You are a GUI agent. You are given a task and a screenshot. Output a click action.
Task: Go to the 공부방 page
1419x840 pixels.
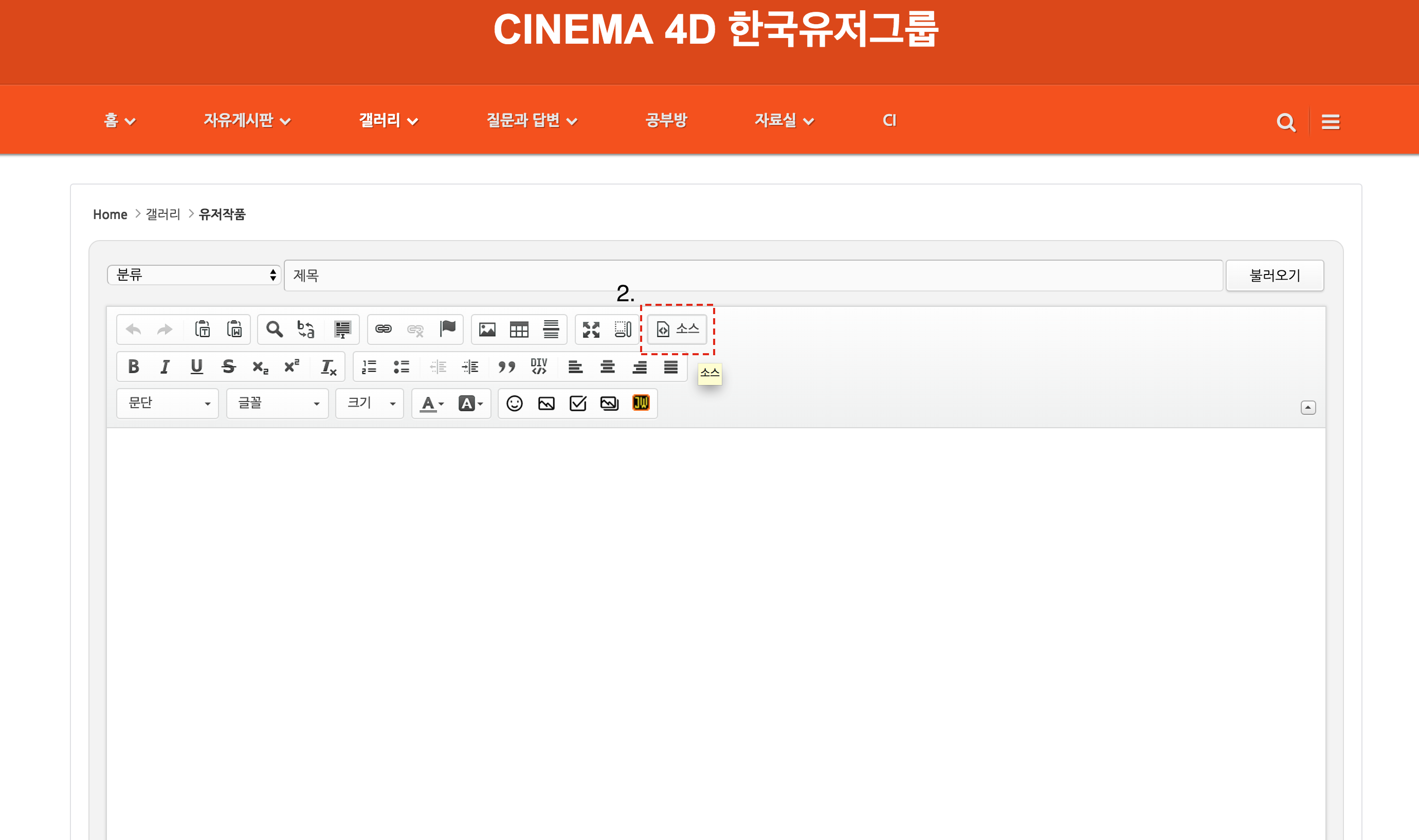pos(666,121)
